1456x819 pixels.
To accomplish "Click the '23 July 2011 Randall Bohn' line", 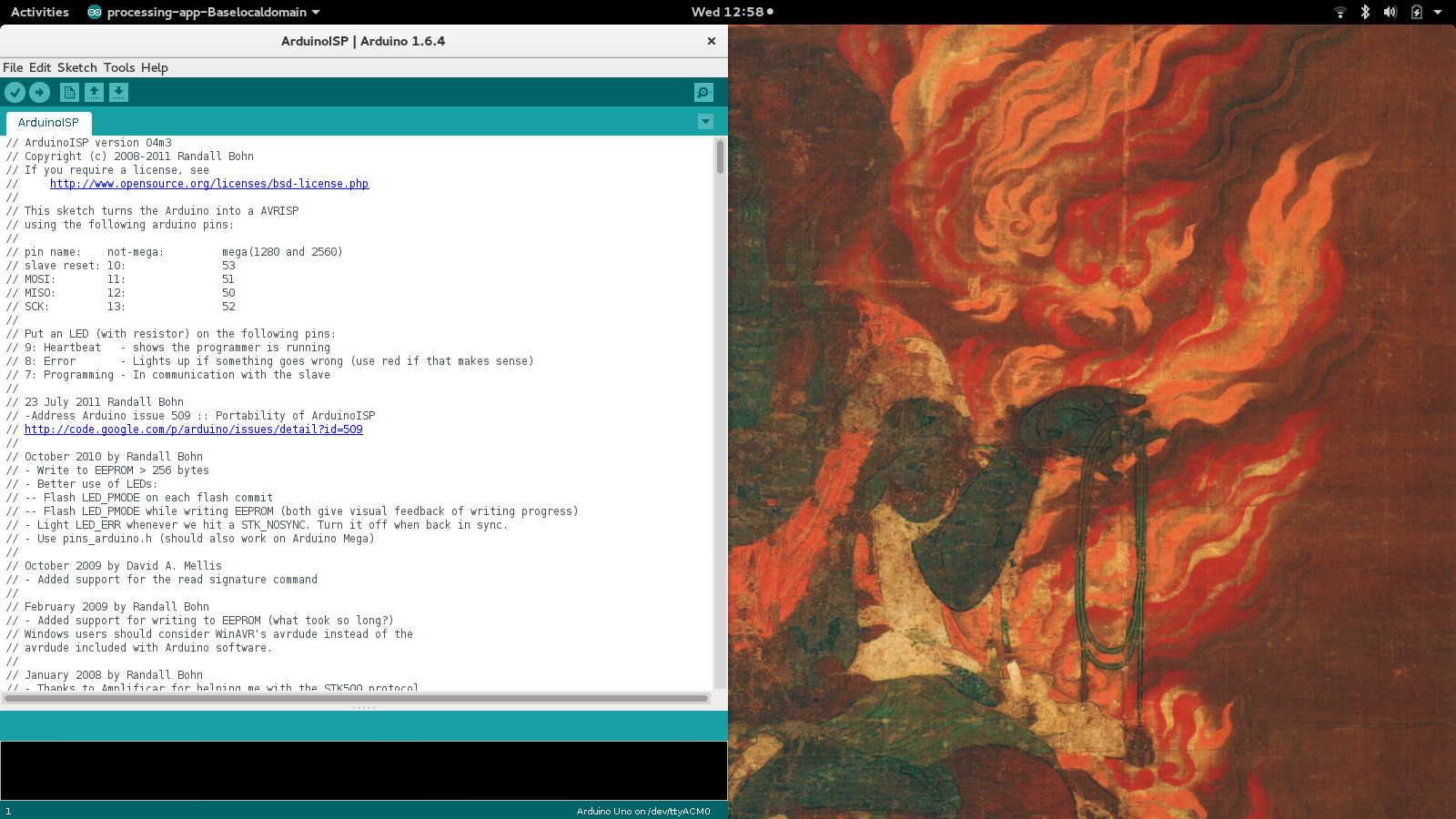I will [96, 402].
